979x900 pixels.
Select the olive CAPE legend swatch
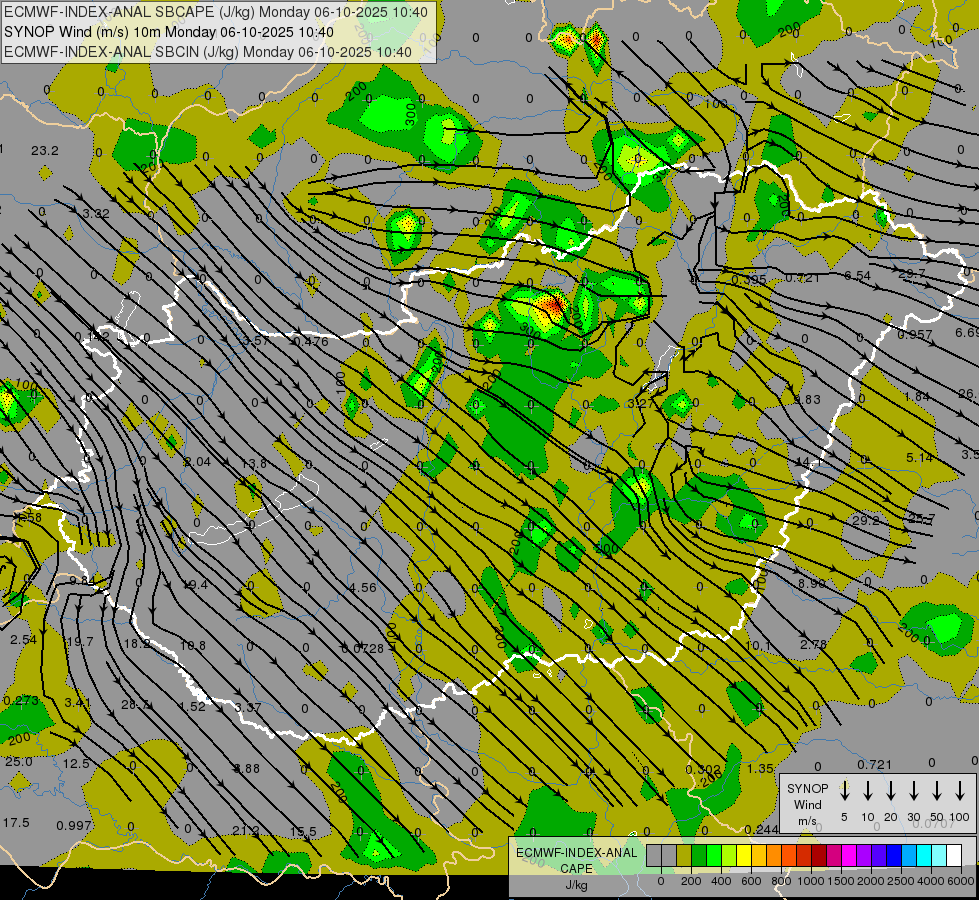[x=684, y=855]
